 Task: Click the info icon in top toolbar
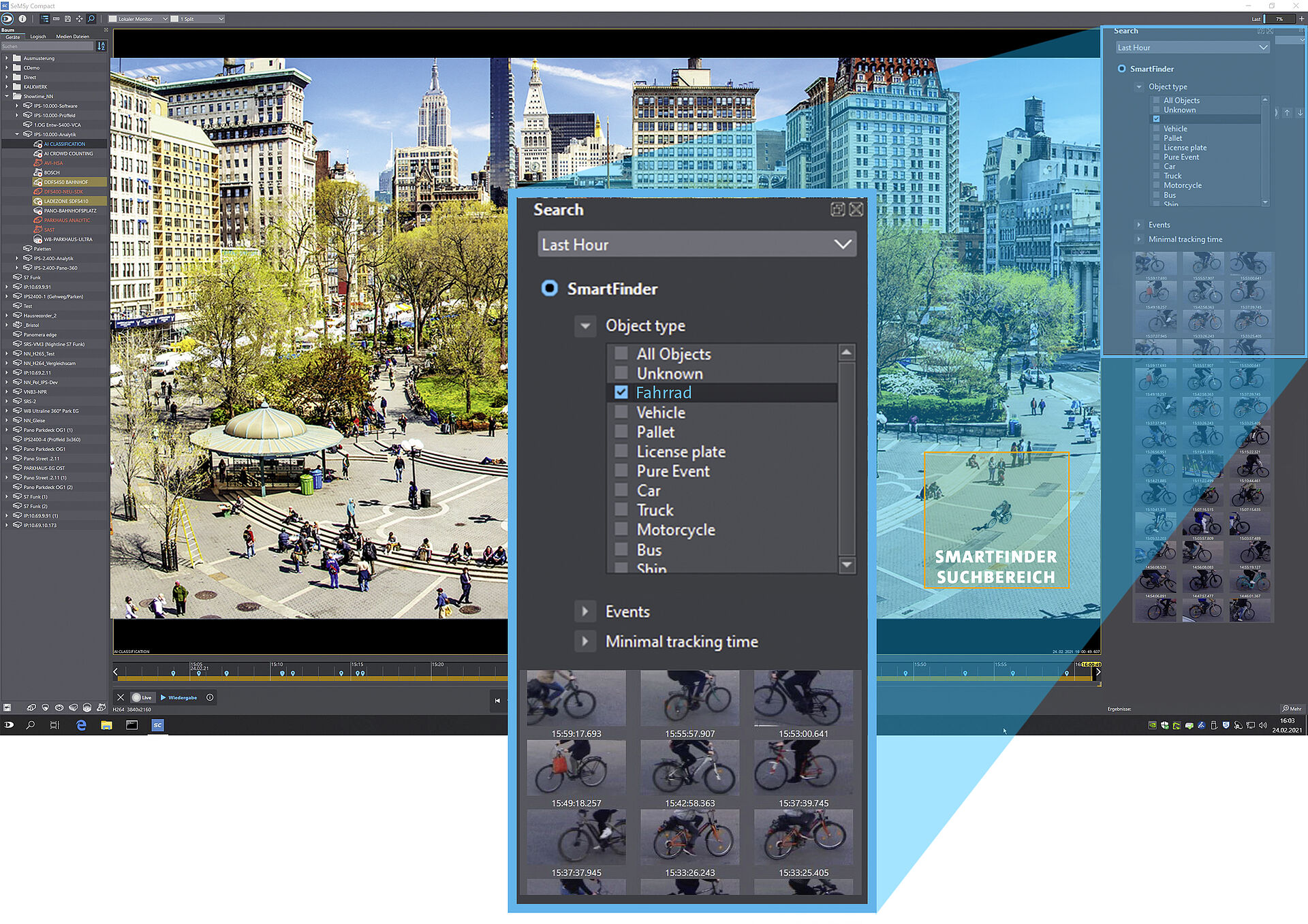coord(22,19)
